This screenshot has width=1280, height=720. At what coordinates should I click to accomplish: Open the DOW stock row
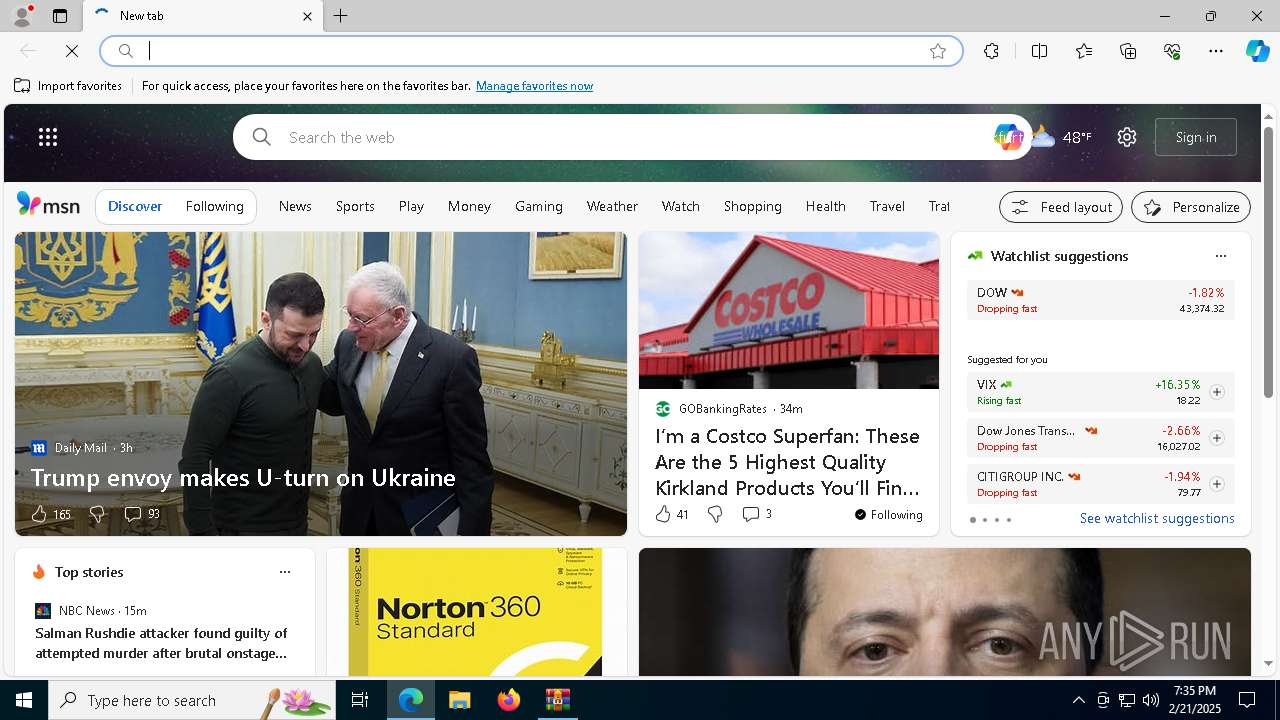[1100, 300]
